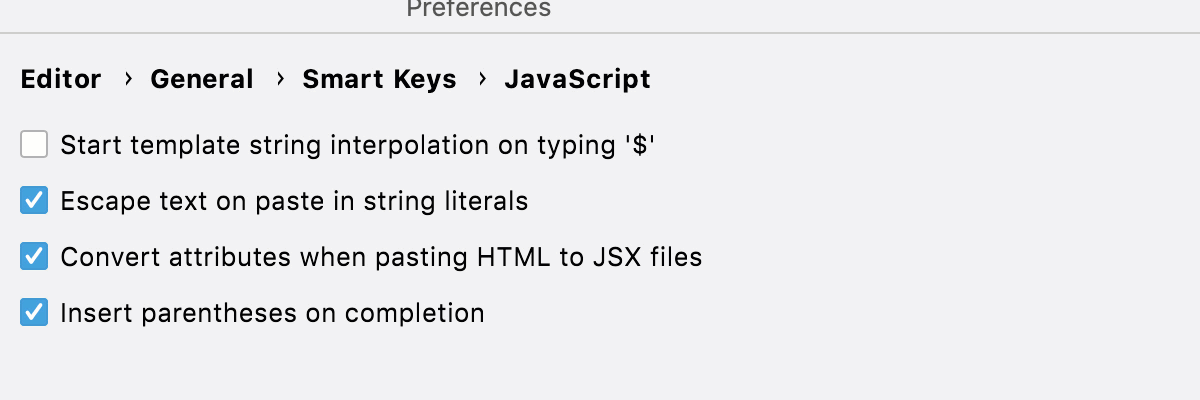Click the empty area below the checkbox options

click(x=600, y=365)
